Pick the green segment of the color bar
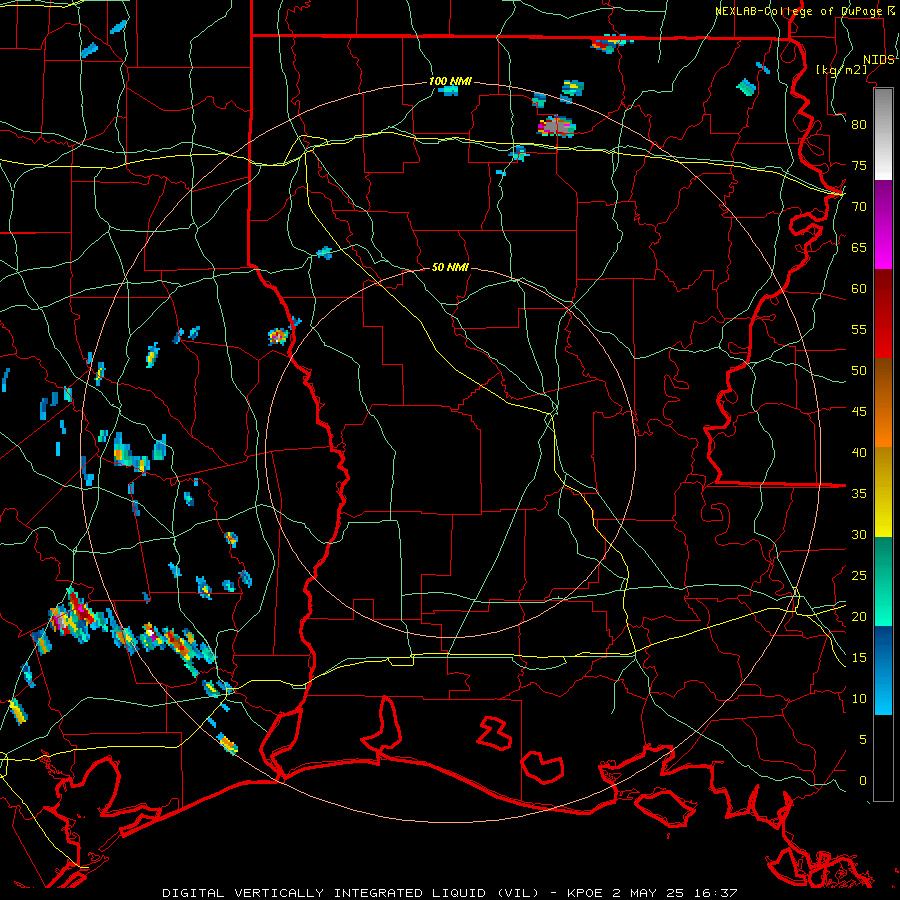This screenshot has width=900, height=900. (883, 581)
